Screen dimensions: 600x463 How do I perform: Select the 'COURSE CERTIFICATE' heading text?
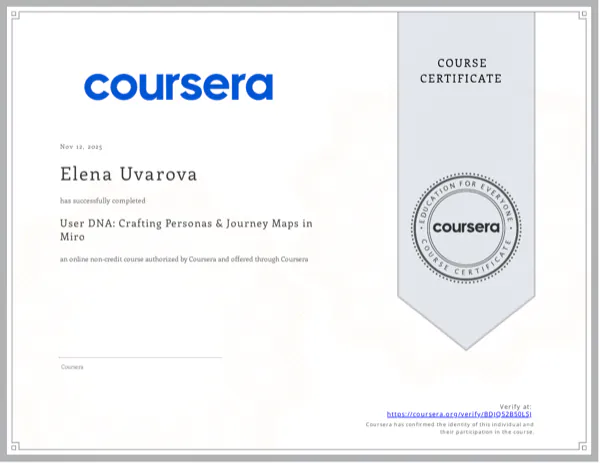click(x=461, y=71)
